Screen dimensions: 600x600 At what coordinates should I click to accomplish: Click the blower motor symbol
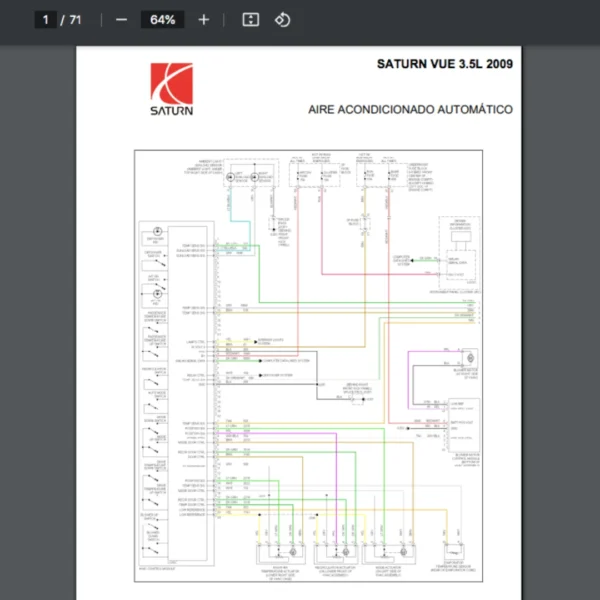click(x=469, y=358)
